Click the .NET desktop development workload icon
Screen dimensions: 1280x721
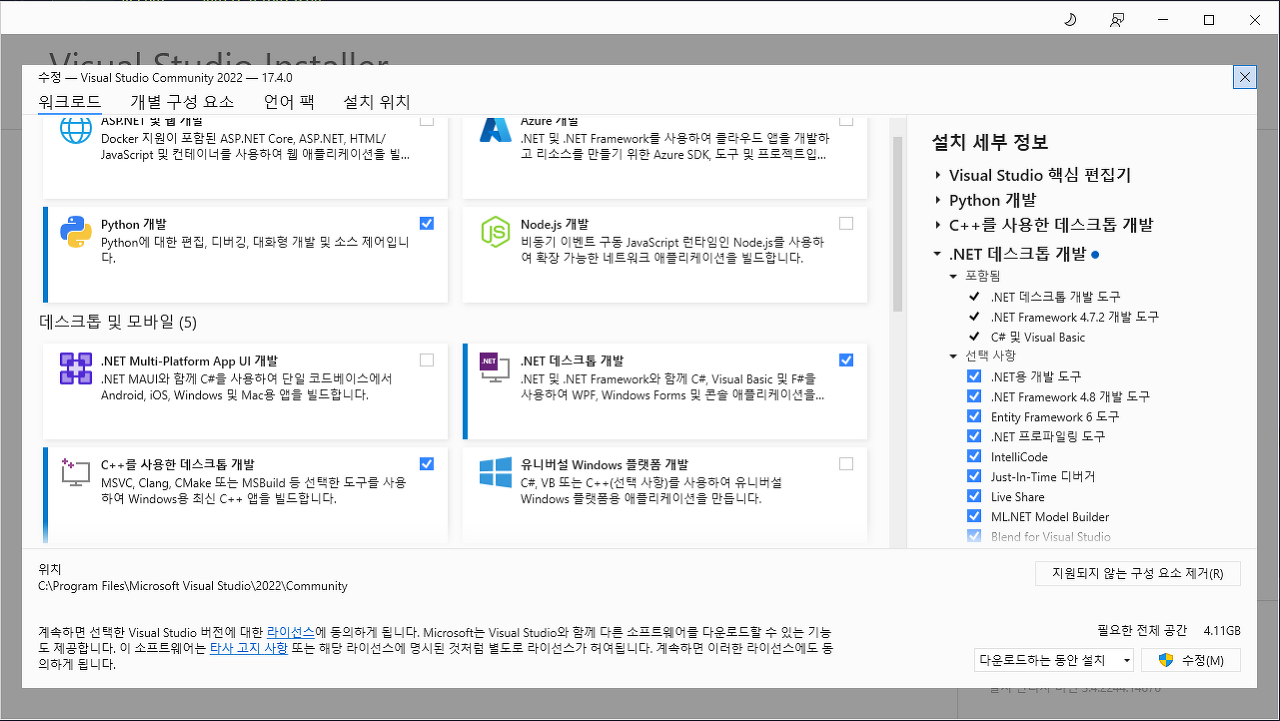pos(496,369)
